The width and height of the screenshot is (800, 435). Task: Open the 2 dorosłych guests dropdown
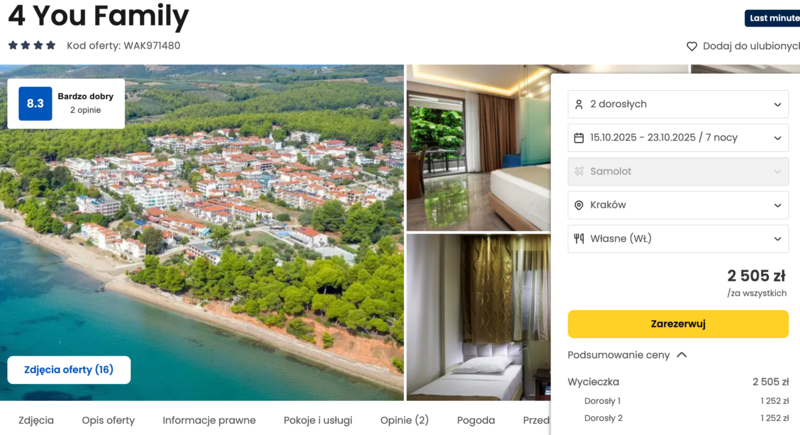[x=678, y=105]
